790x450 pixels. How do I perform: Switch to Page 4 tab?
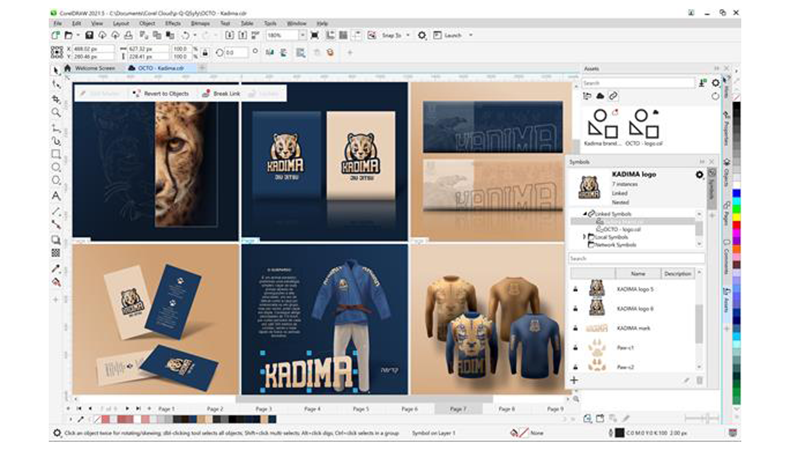click(x=312, y=409)
